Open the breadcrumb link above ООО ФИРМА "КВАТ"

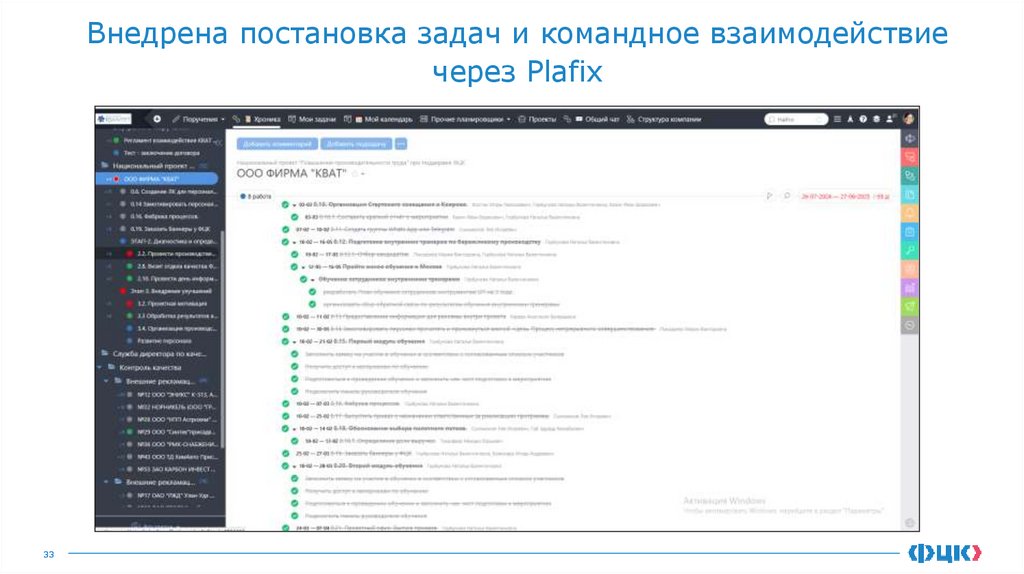[x=351, y=163]
